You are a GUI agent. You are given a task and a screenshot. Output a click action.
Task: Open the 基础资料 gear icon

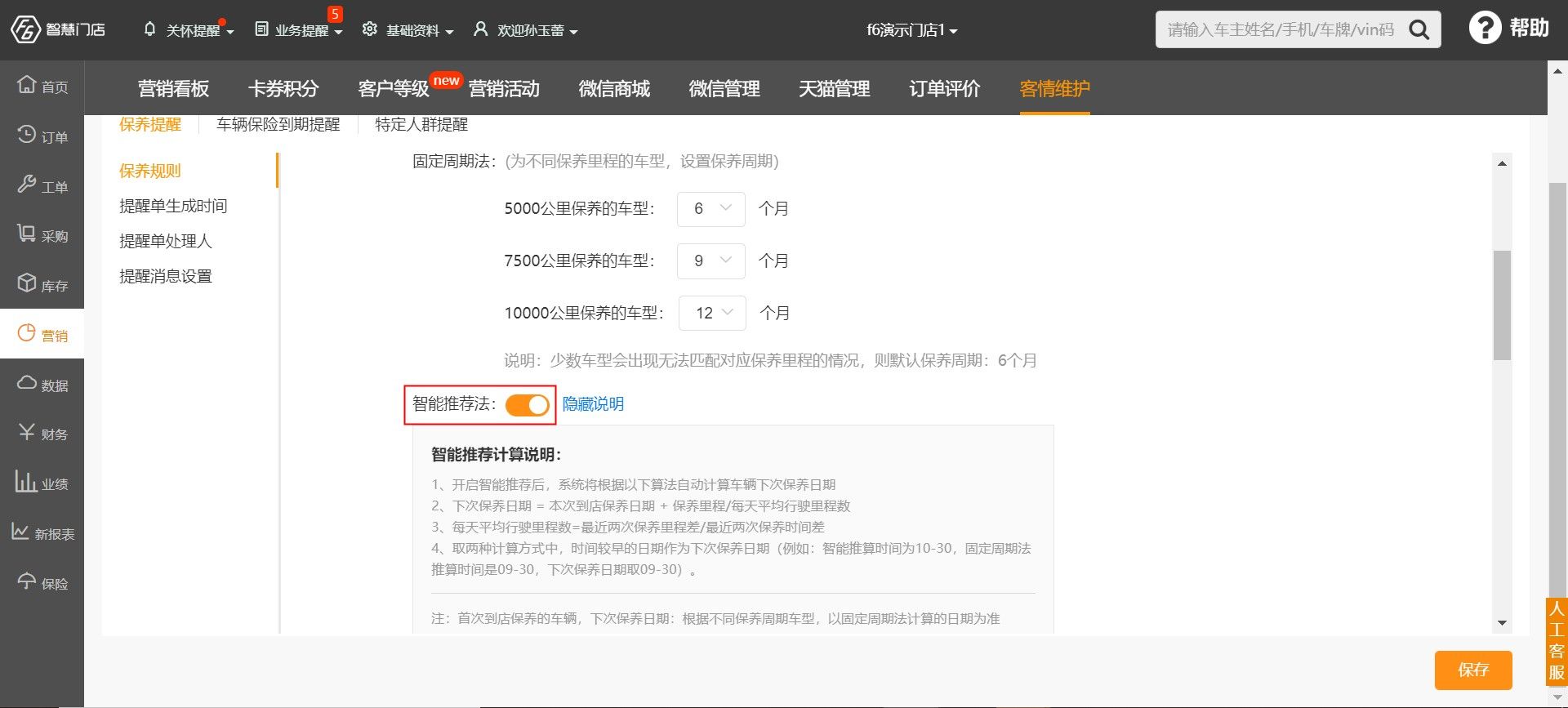(370, 29)
